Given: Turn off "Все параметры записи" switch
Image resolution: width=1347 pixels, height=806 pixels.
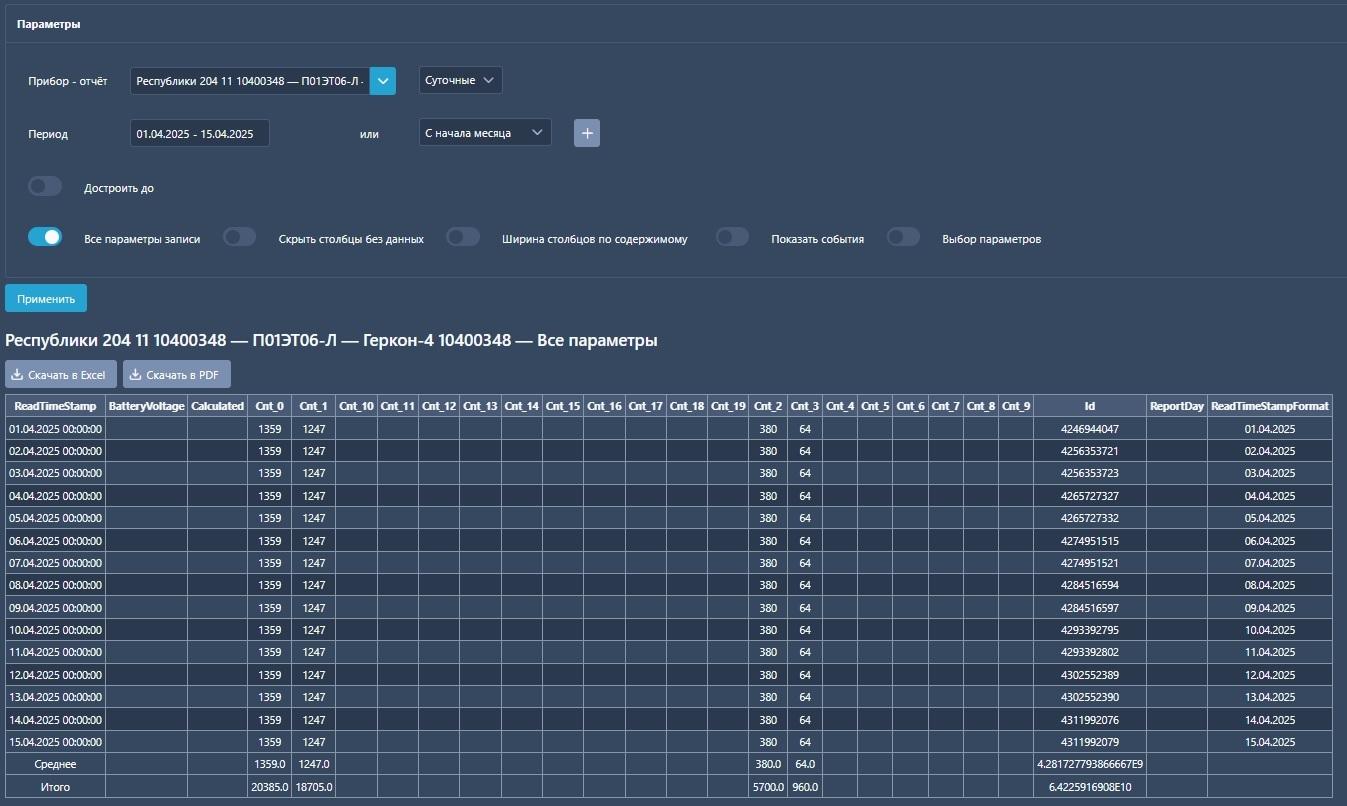Looking at the screenshot, I should [x=45, y=238].
